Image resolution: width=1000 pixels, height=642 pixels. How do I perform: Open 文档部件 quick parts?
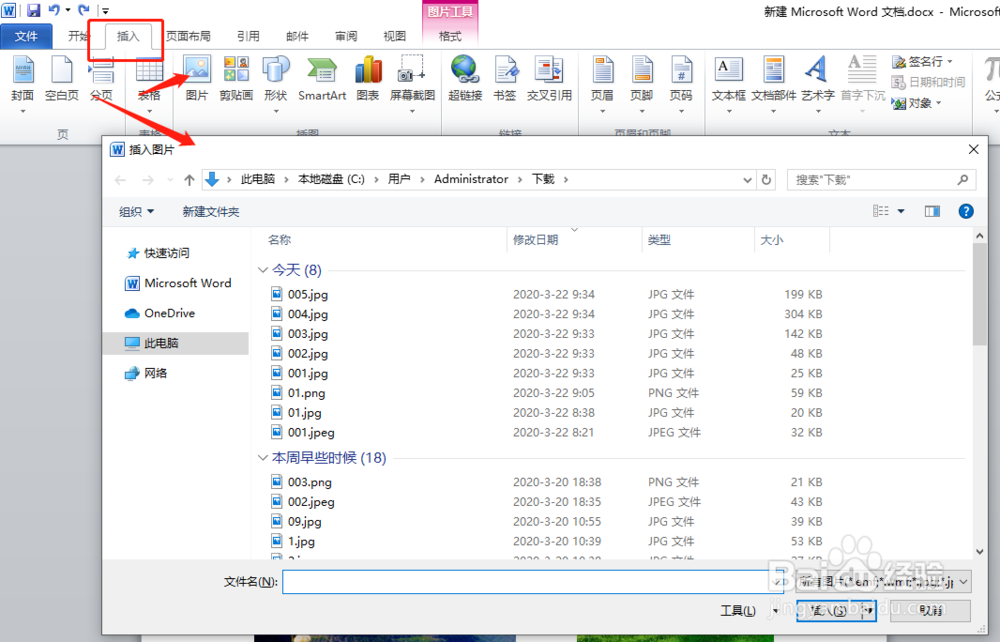(774, 84)
